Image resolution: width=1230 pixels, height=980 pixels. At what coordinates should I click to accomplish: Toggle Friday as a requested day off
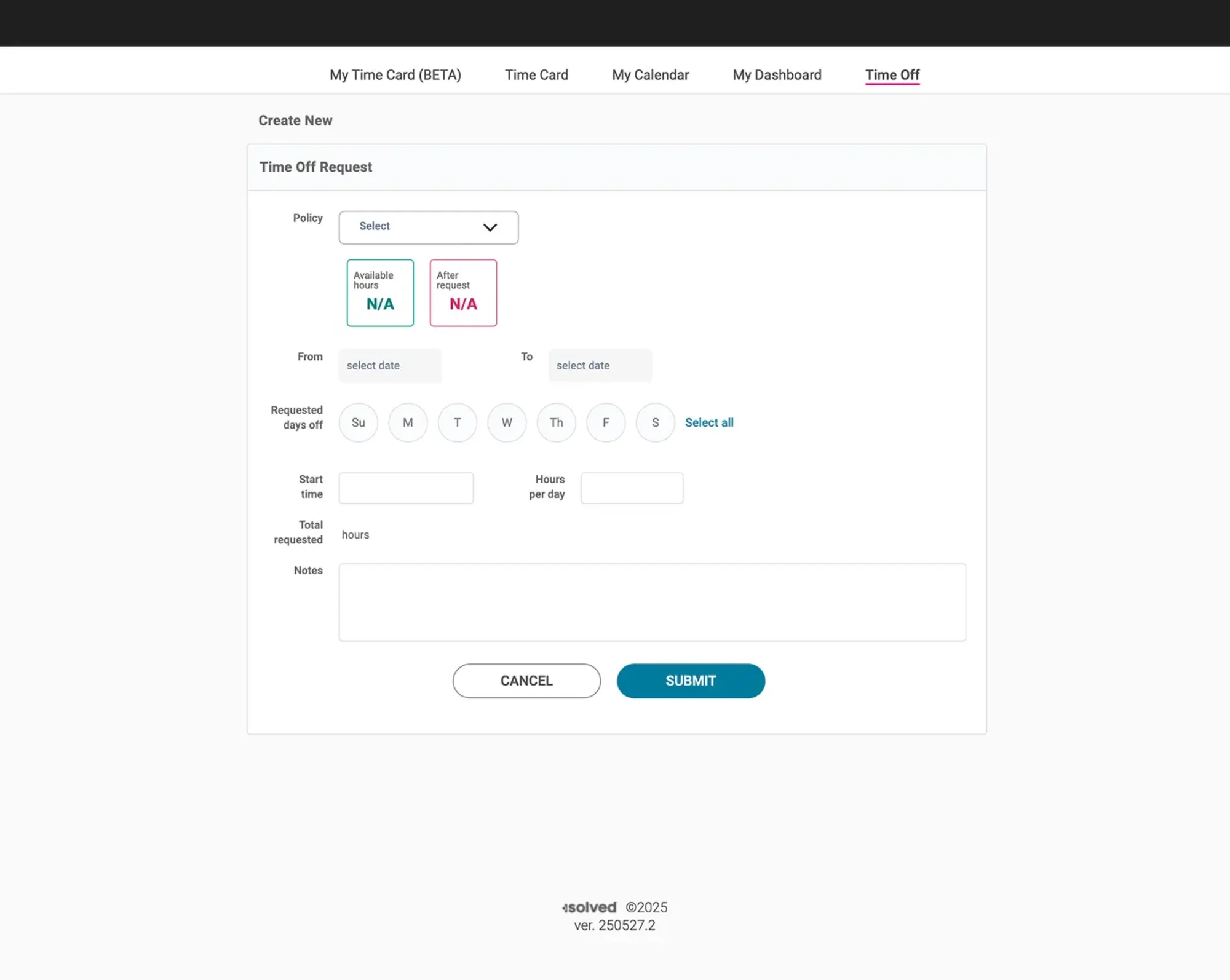[606, 422]
